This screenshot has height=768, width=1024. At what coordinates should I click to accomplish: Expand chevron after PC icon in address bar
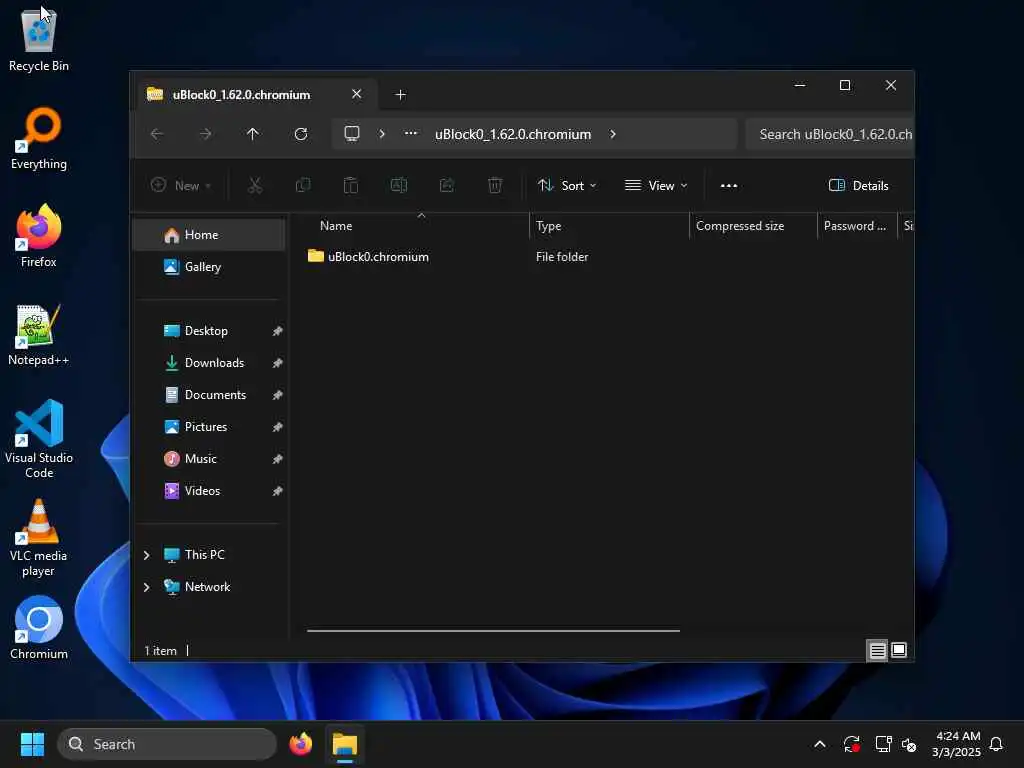pyautogui.click(x=382, y=134)
